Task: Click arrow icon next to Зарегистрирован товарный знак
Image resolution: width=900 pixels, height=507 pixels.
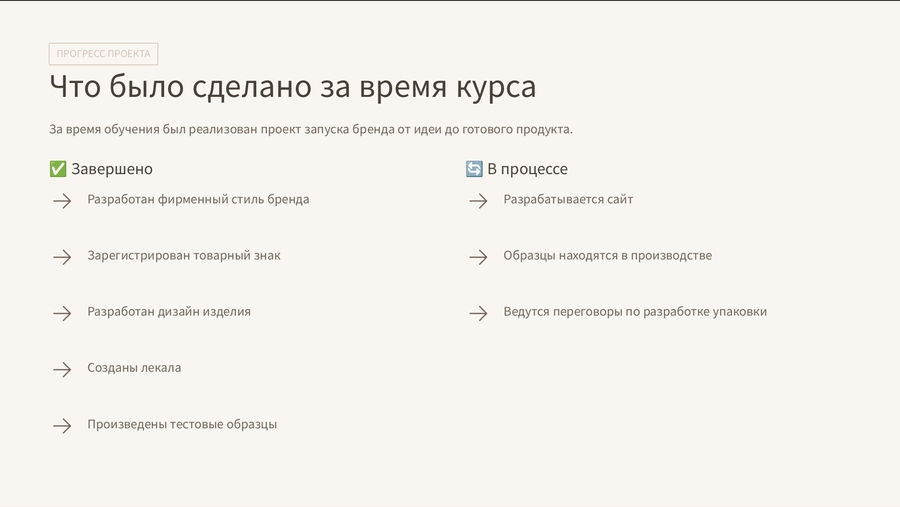Action: (62, 257)
